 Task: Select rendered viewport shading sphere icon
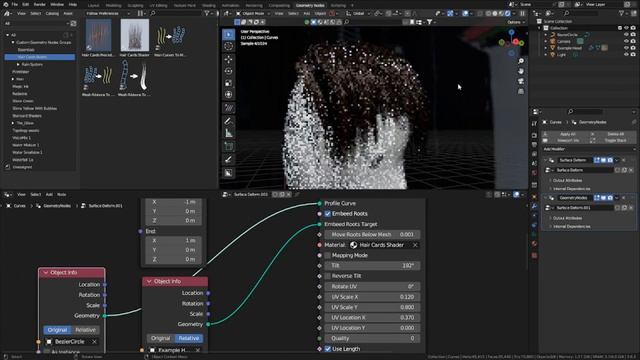tap(508, 13)
